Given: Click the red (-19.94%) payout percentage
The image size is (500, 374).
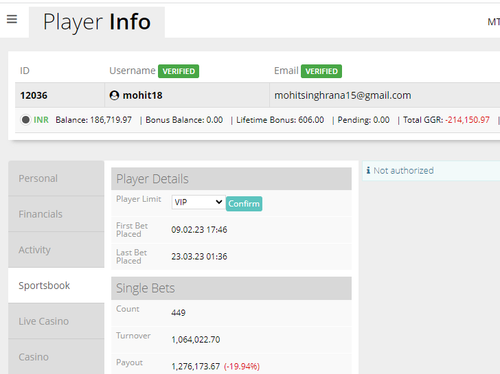Looking at the screenshot, I should point(242,367).
